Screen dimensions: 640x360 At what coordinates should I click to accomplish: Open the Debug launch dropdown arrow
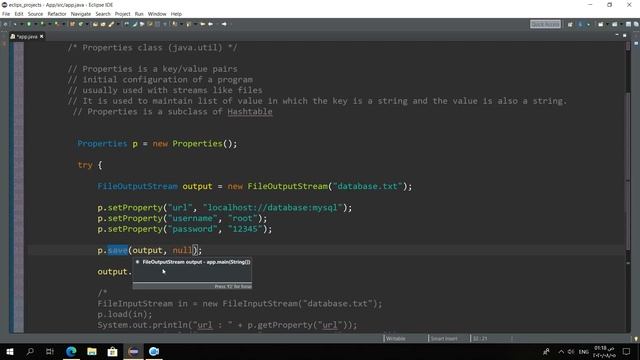click(x=22, y=24)
